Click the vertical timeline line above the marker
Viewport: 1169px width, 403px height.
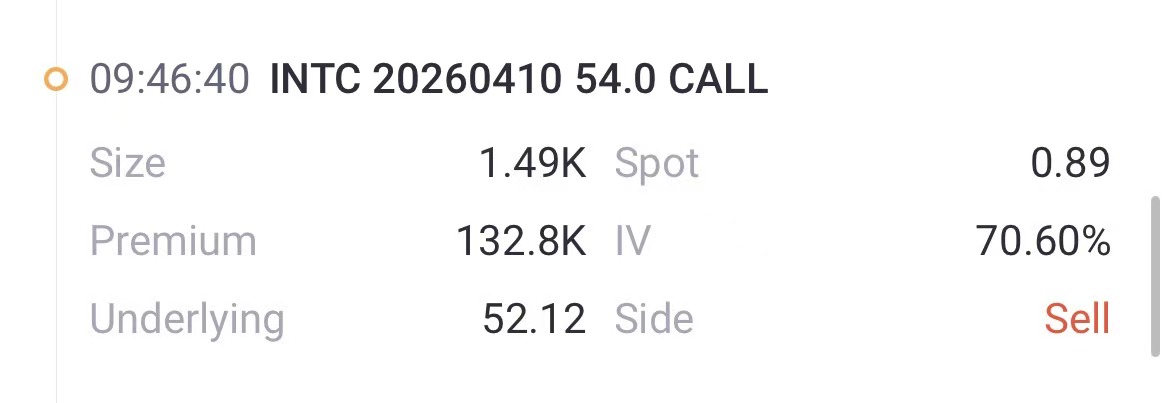[x=57, y=25]
